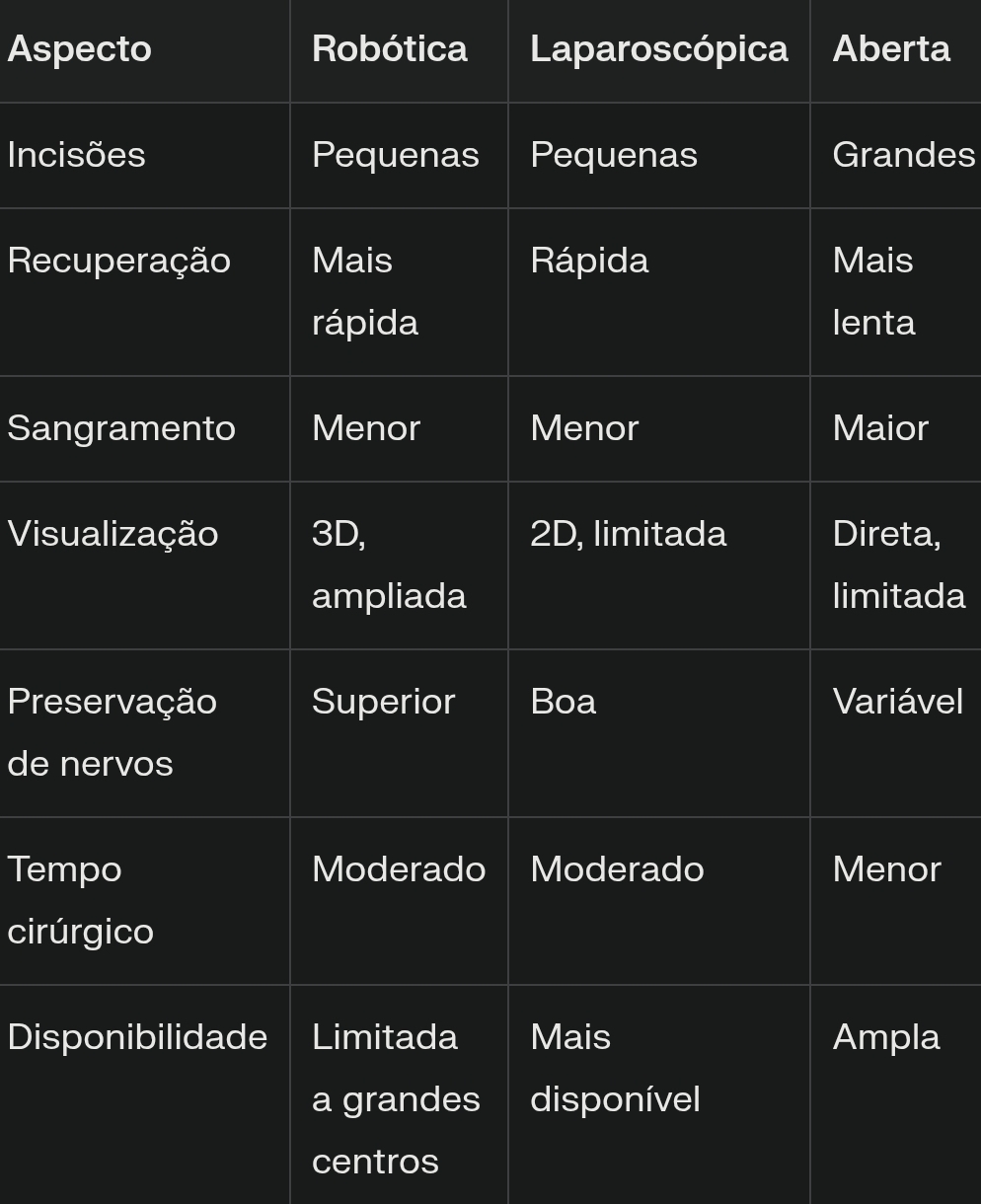
Task: Select the Variável cell
Action: [897, 702]
